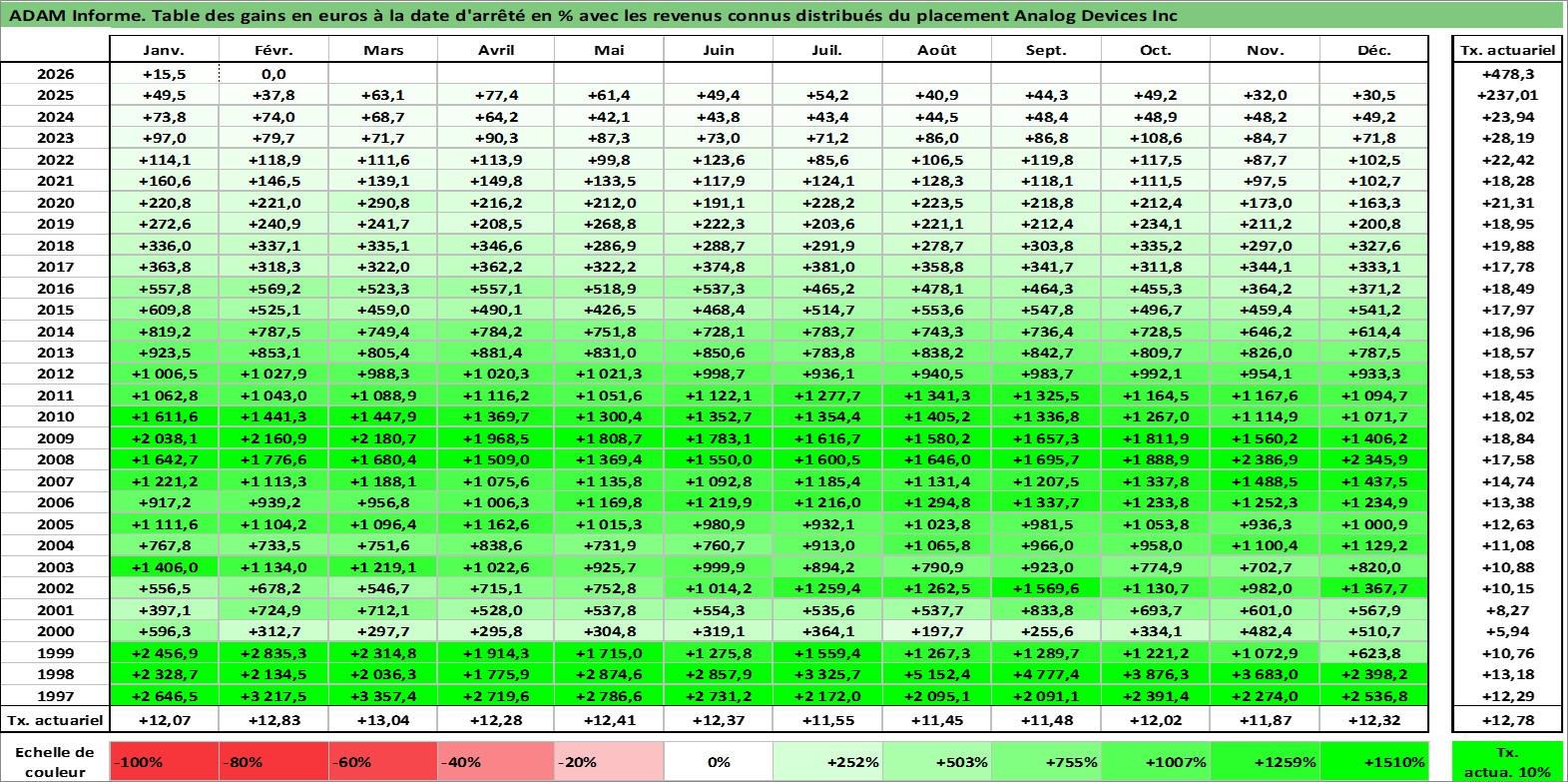Click the December 1999 value +623,8
1568x782 pixels.
click(1374, 653)
